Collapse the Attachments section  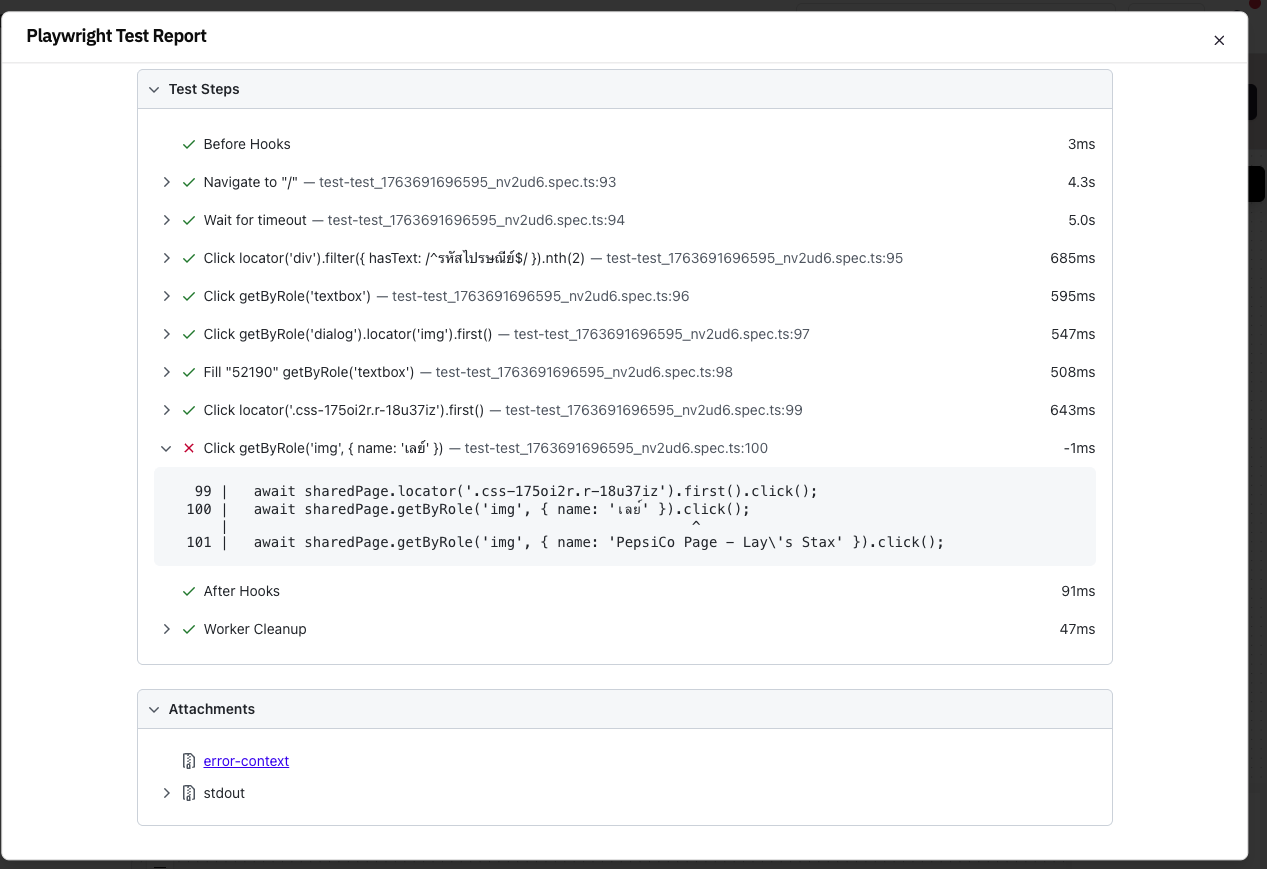(x=154, y=709)
